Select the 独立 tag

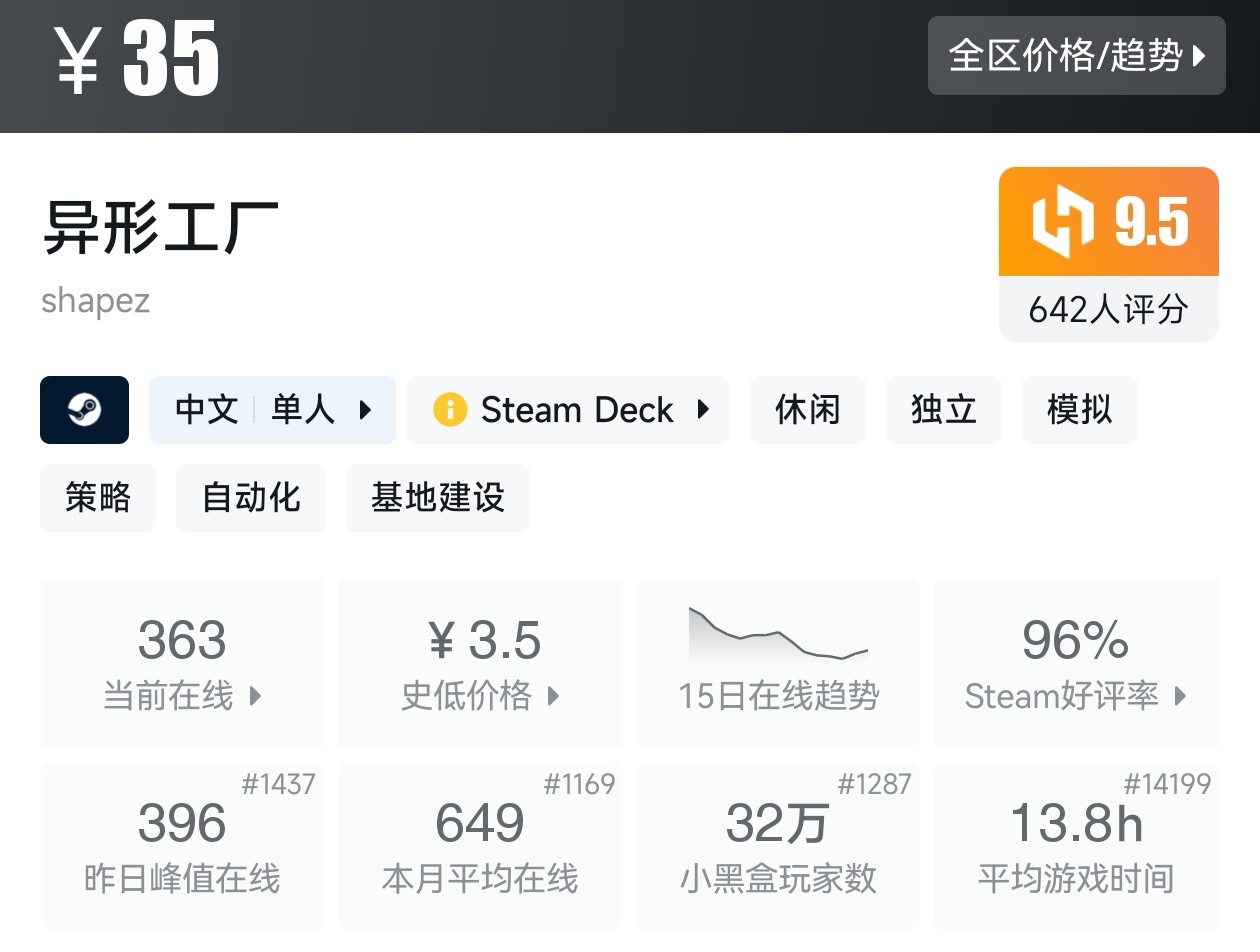[x=943, y=410]
